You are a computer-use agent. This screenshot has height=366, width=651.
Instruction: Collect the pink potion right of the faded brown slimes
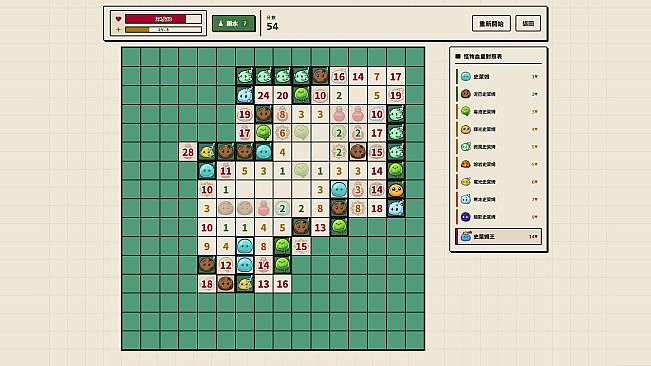(263, 209)
